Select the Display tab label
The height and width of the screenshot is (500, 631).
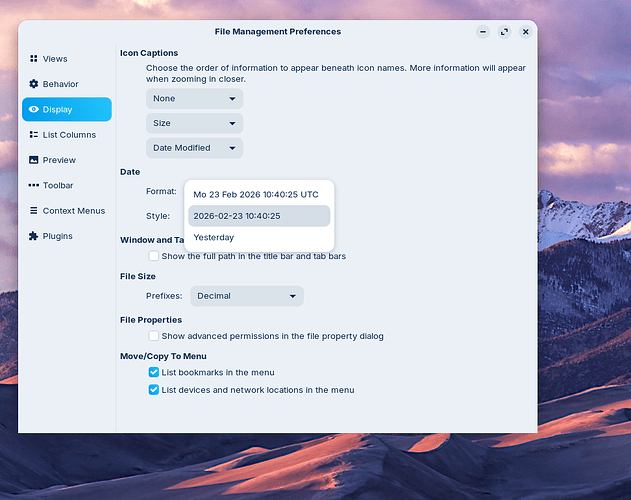point(58,110)
